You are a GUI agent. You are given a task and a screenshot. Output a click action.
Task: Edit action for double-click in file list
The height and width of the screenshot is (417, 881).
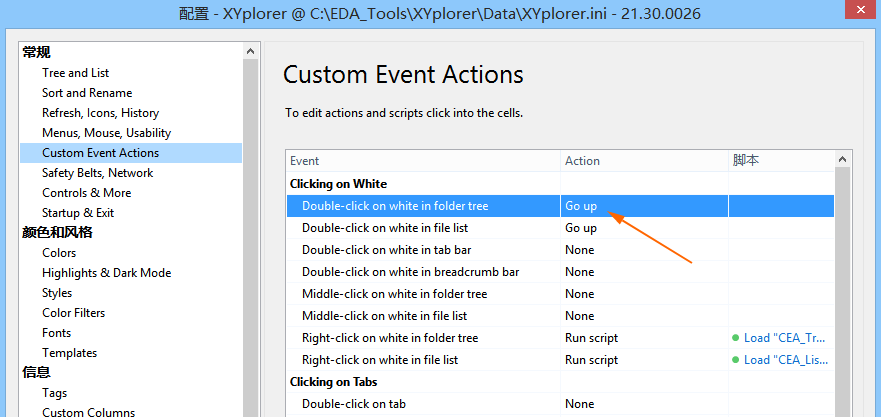tap(643, 228)
